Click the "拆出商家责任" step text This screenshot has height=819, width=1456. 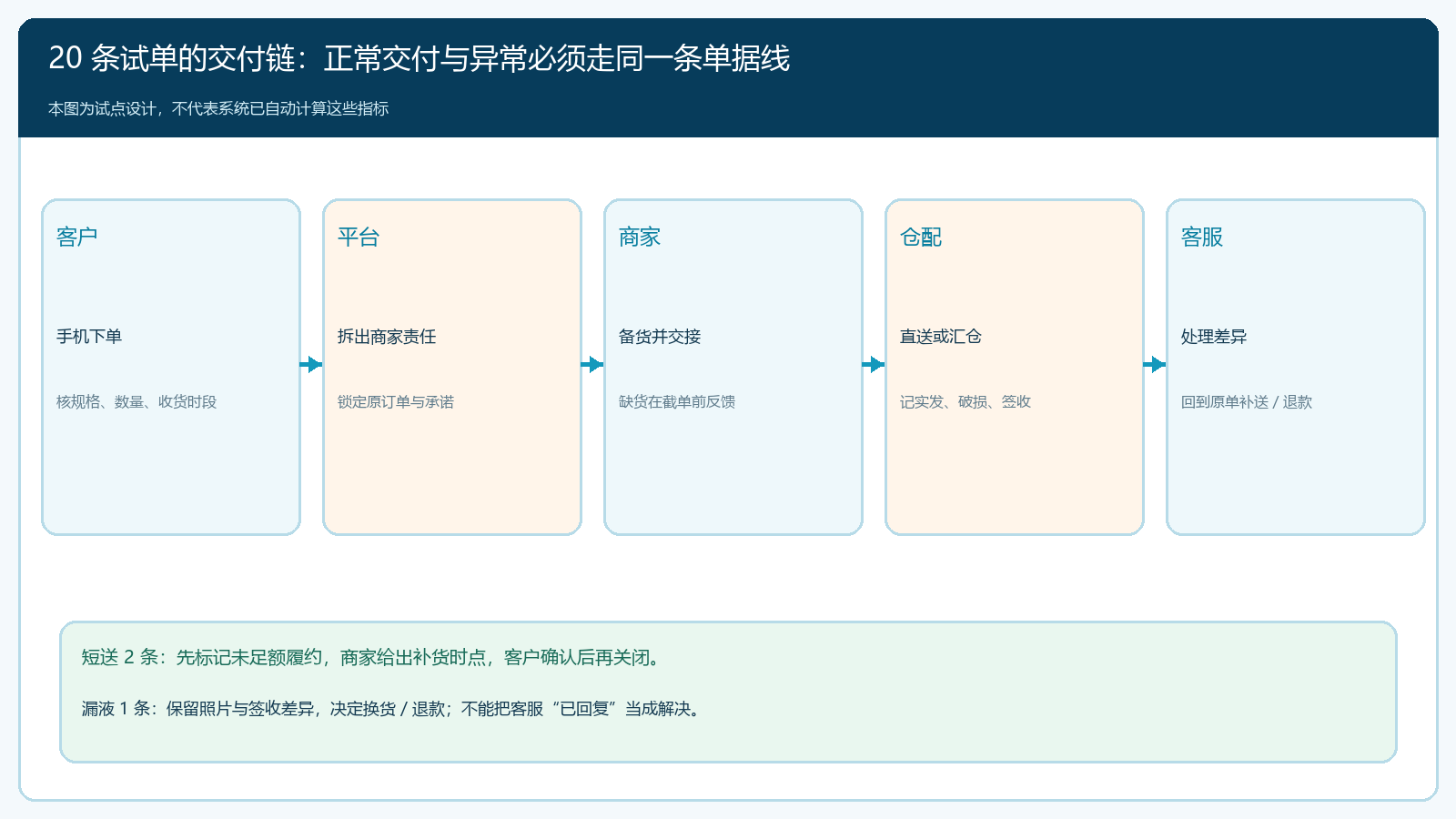point(387,337)
